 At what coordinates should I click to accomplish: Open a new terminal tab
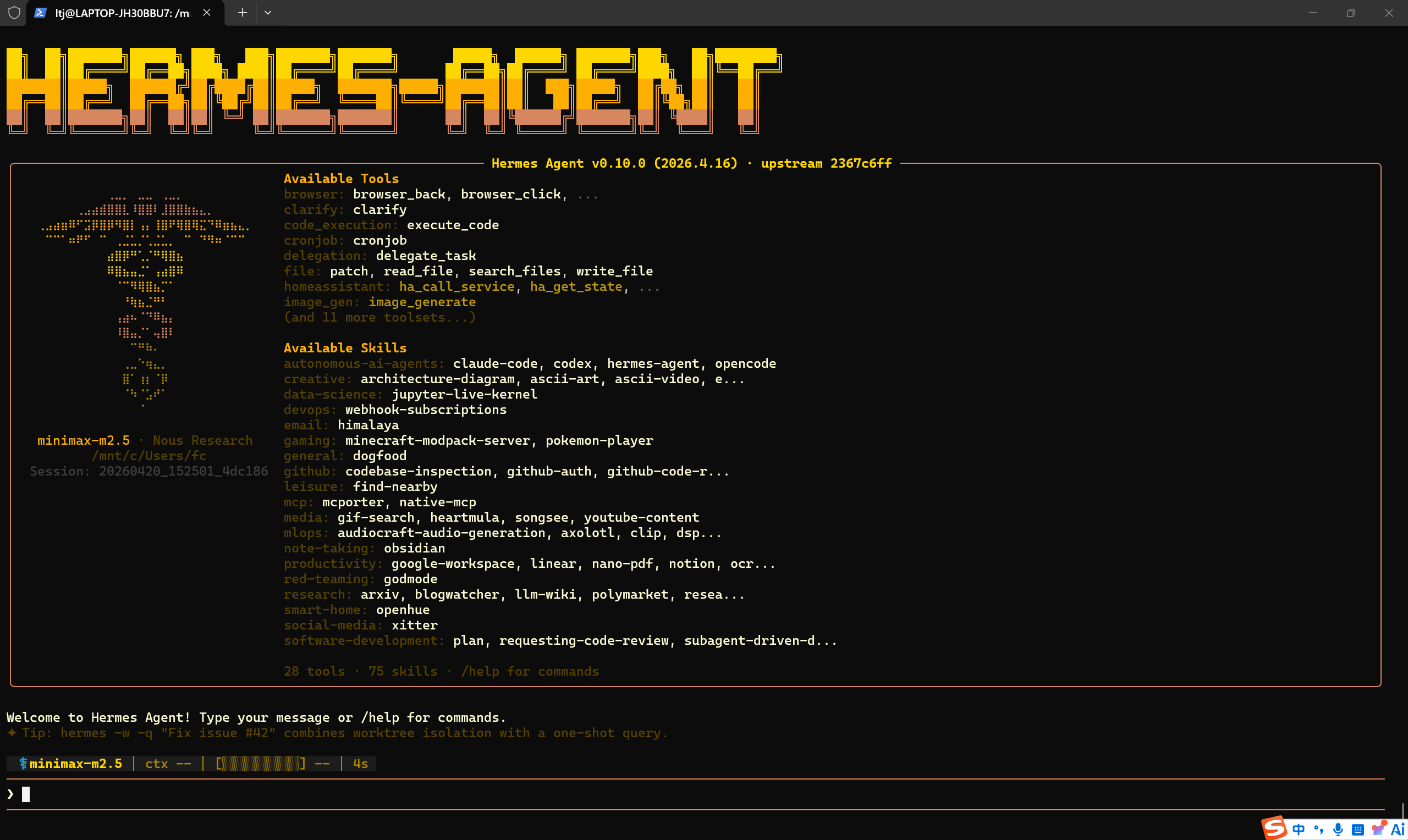(243, 13)
